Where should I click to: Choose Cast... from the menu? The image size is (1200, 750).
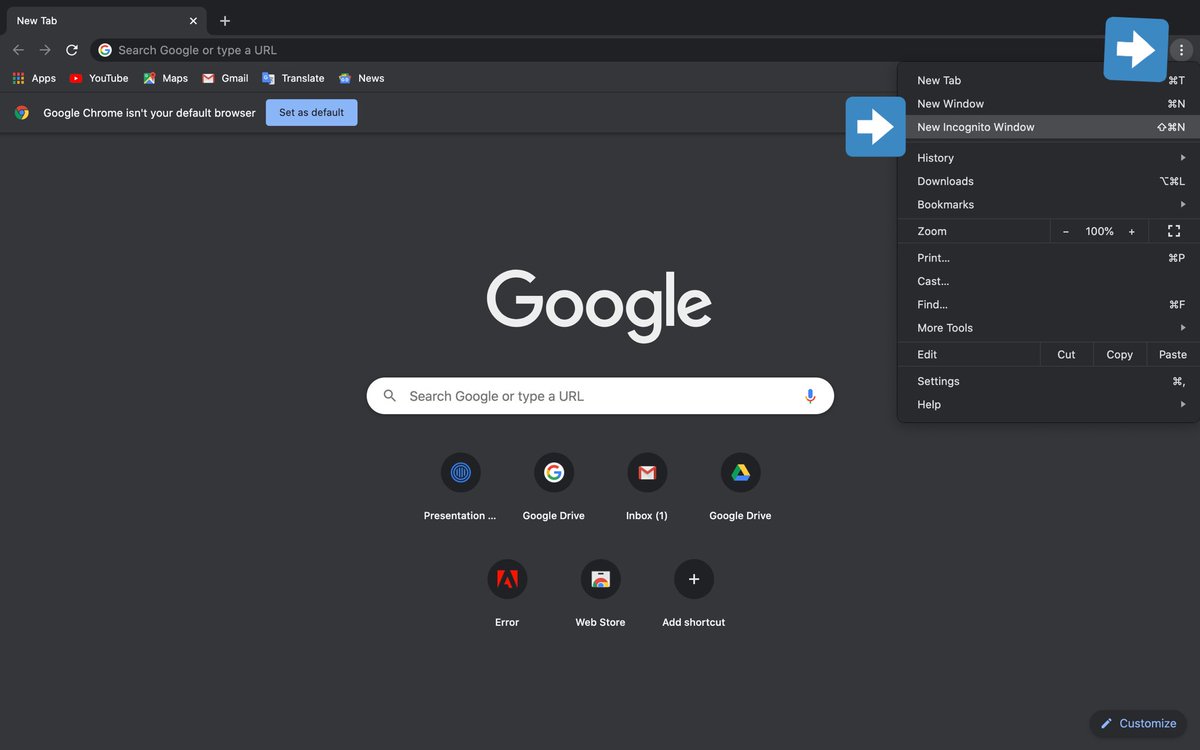click(1048, 281)
